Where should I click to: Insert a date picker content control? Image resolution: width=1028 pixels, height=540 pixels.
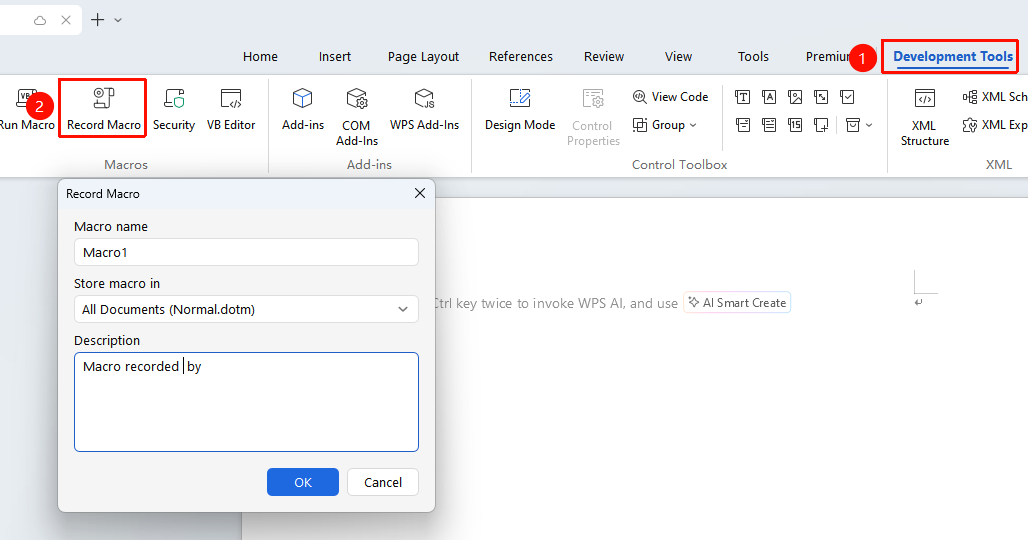[795, 125]
